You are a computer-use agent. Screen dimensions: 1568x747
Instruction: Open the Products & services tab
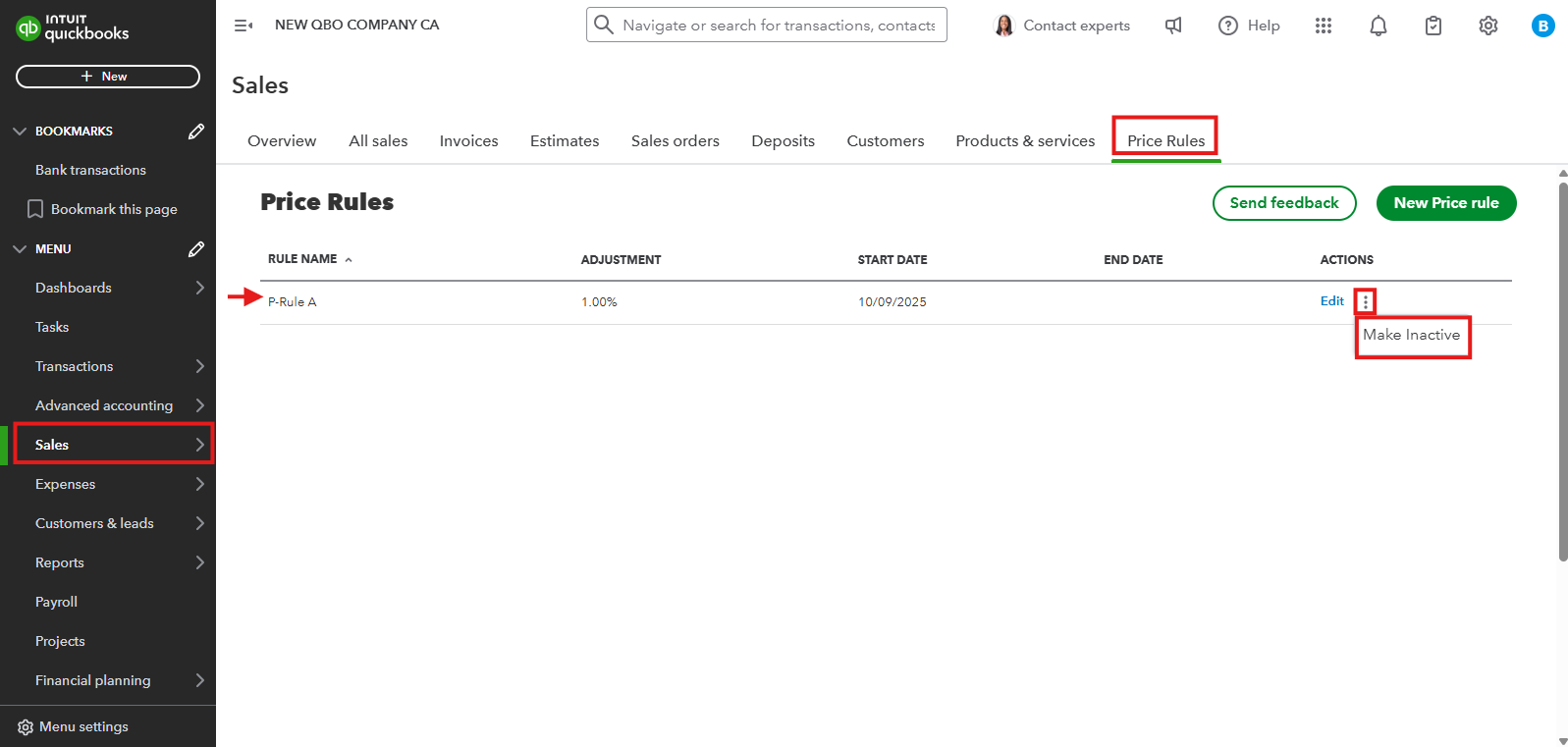coord(1025,141)
